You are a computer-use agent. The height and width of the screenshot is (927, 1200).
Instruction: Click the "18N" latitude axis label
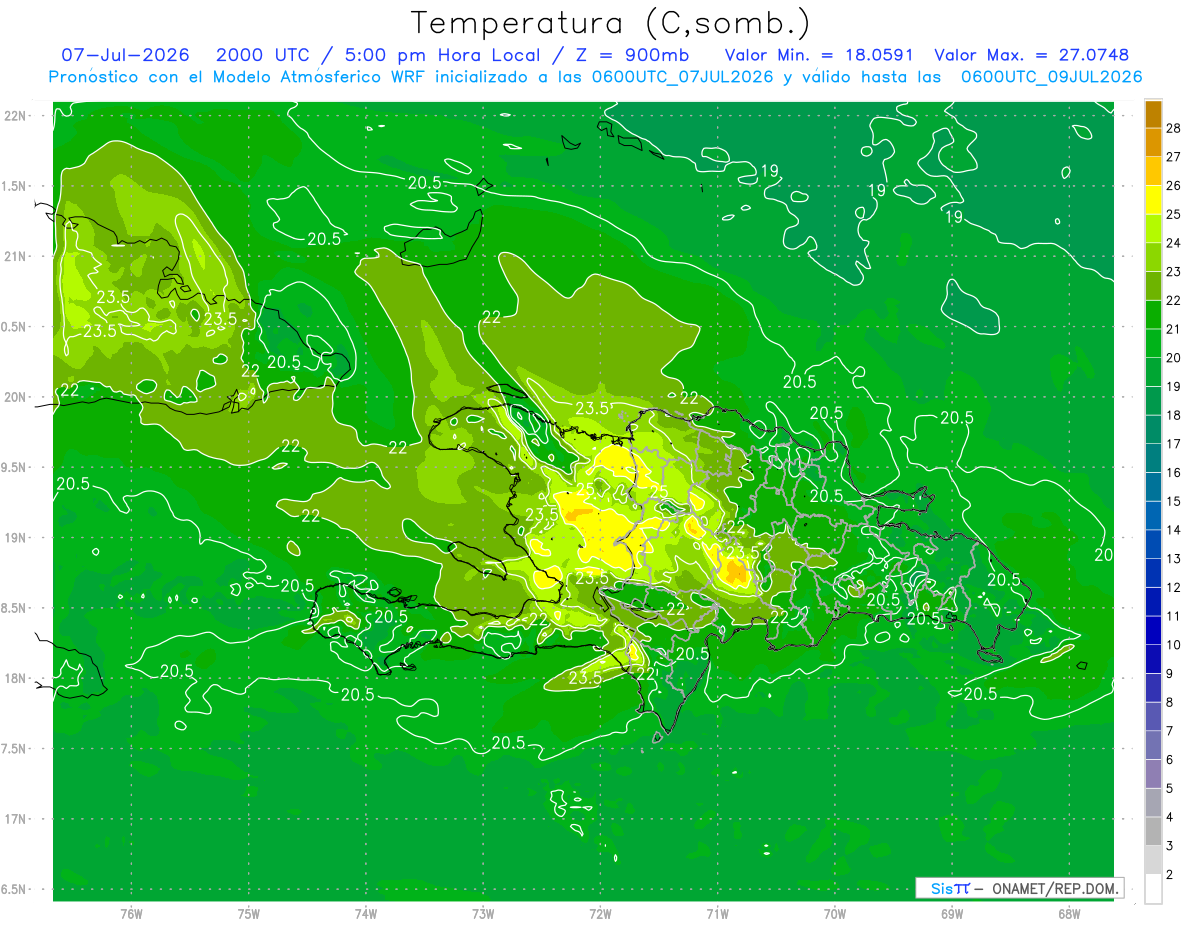tap(15, 678)
